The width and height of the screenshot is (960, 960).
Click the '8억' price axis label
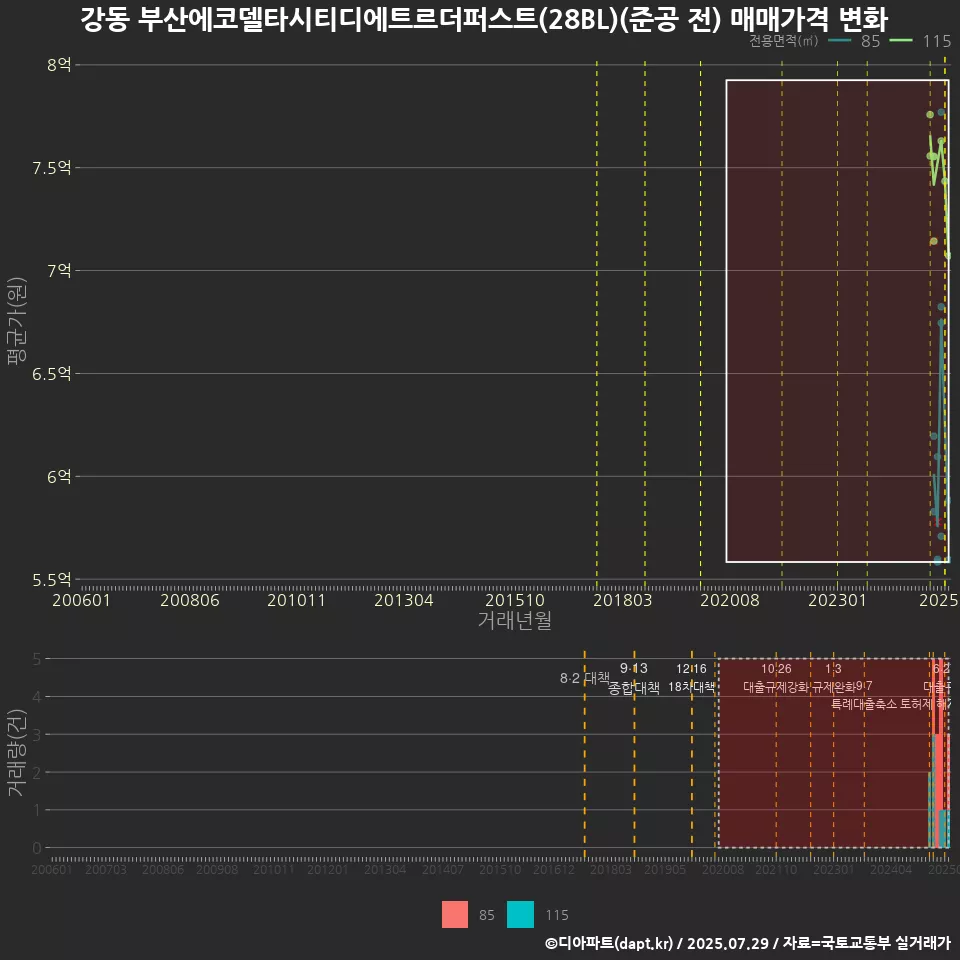59,65
